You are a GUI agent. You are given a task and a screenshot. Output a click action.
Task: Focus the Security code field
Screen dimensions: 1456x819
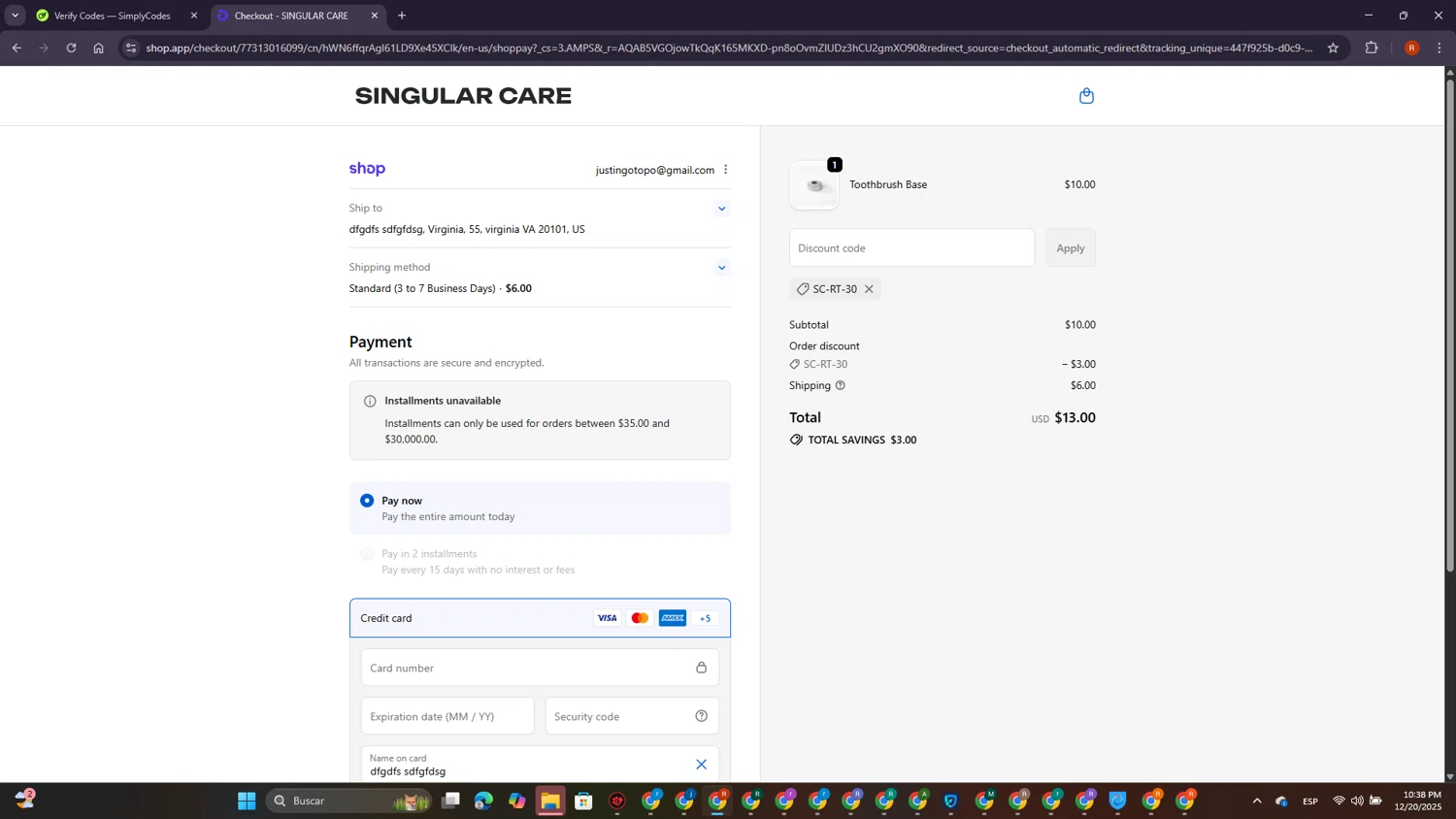632,716
